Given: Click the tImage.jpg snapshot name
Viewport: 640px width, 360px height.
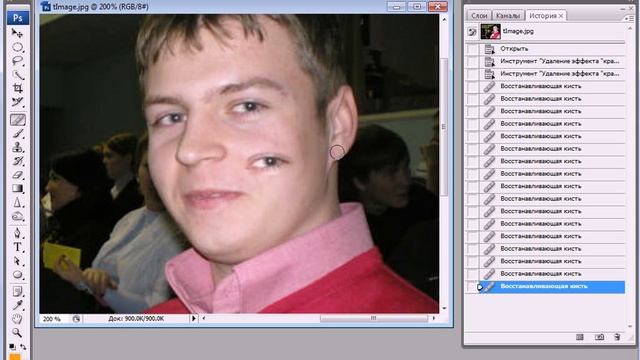Looking at the screenshot, I should pos(518,31).
